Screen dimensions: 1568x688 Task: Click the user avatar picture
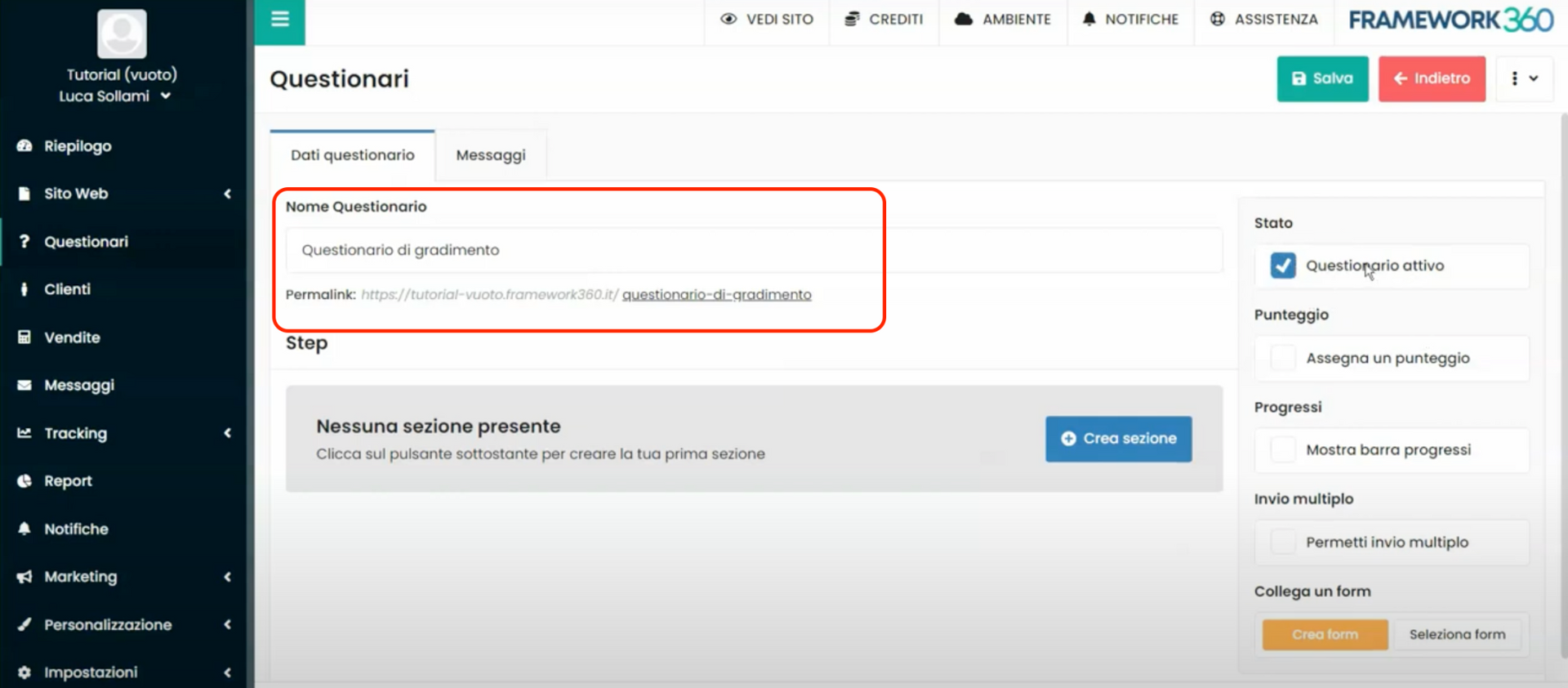click(x=122, y=34)
